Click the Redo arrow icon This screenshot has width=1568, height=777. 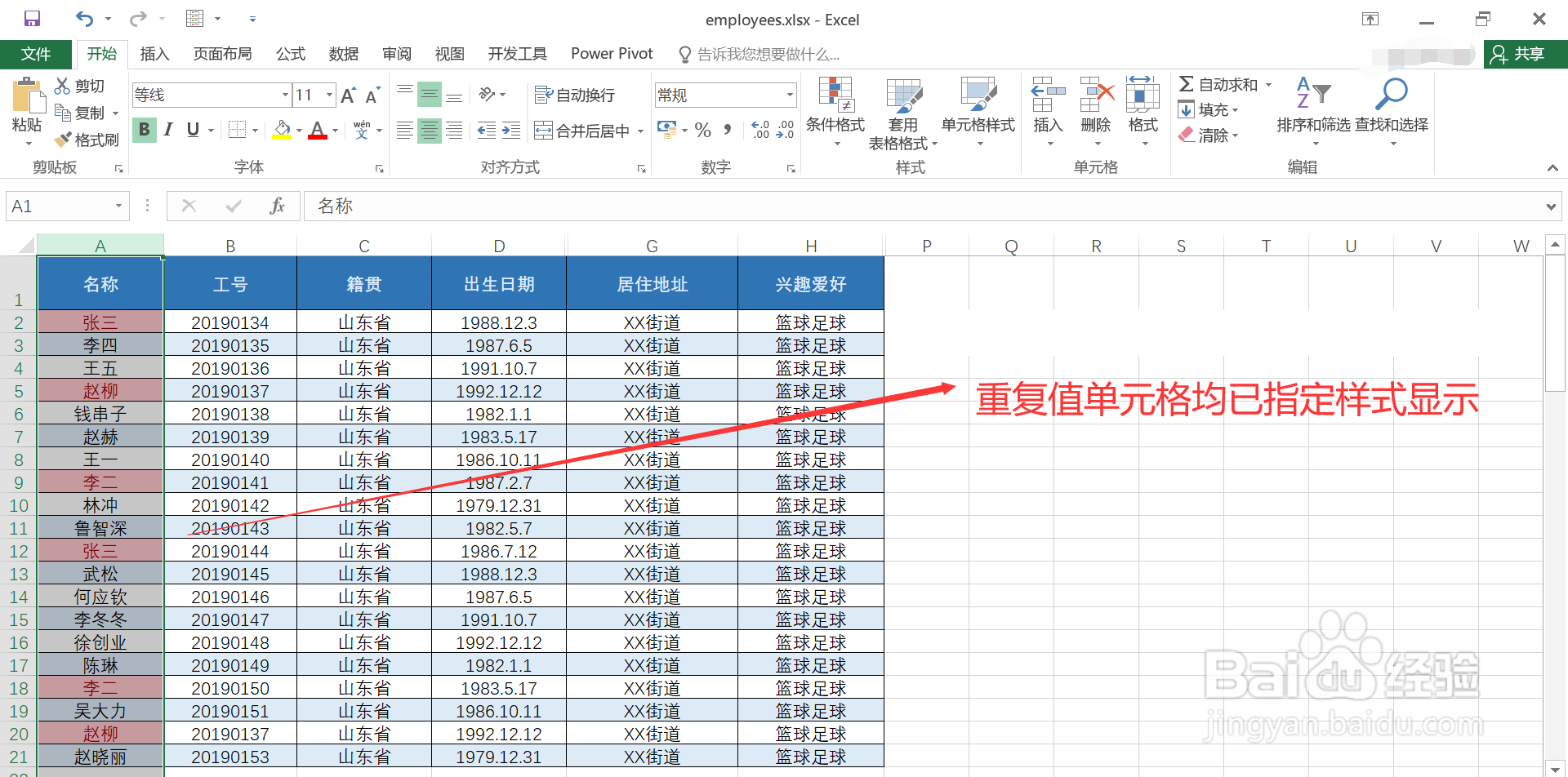[x=138, y=19]
